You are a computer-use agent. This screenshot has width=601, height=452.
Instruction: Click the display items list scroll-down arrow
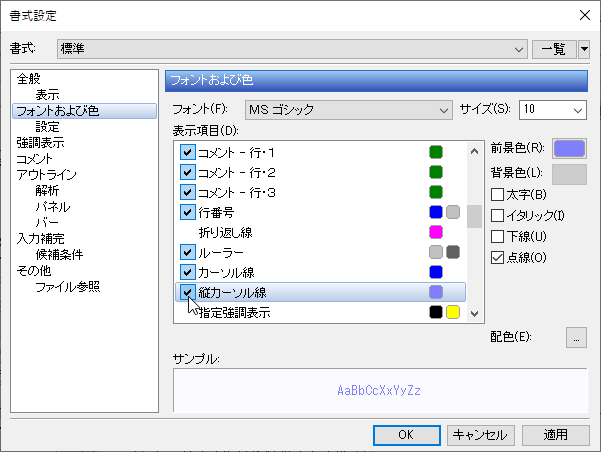pyautogui.click(x=475, y=314)
